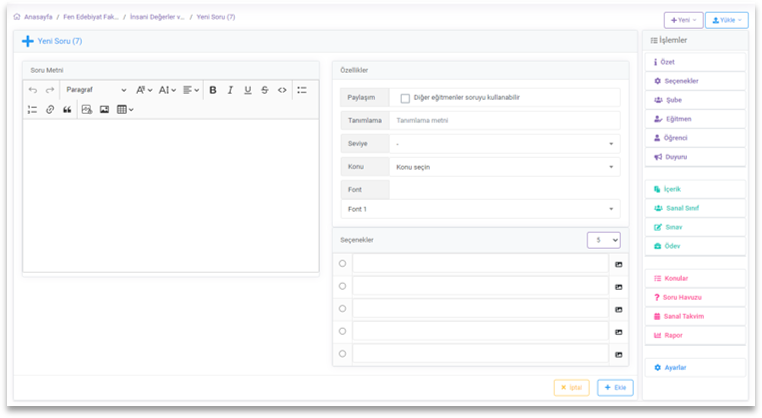Click the Tanımlama metni input field
Screen dimensions: 762x418
(504, 121)
